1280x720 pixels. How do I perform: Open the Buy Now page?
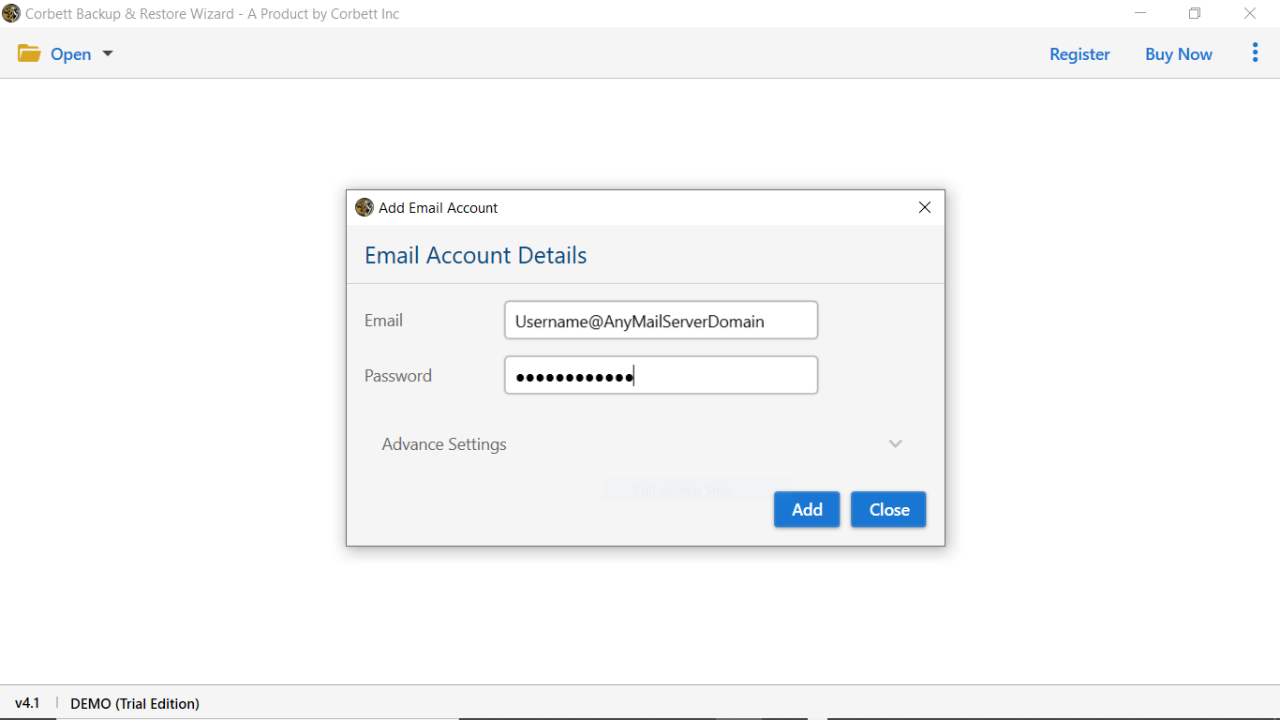1178,53
